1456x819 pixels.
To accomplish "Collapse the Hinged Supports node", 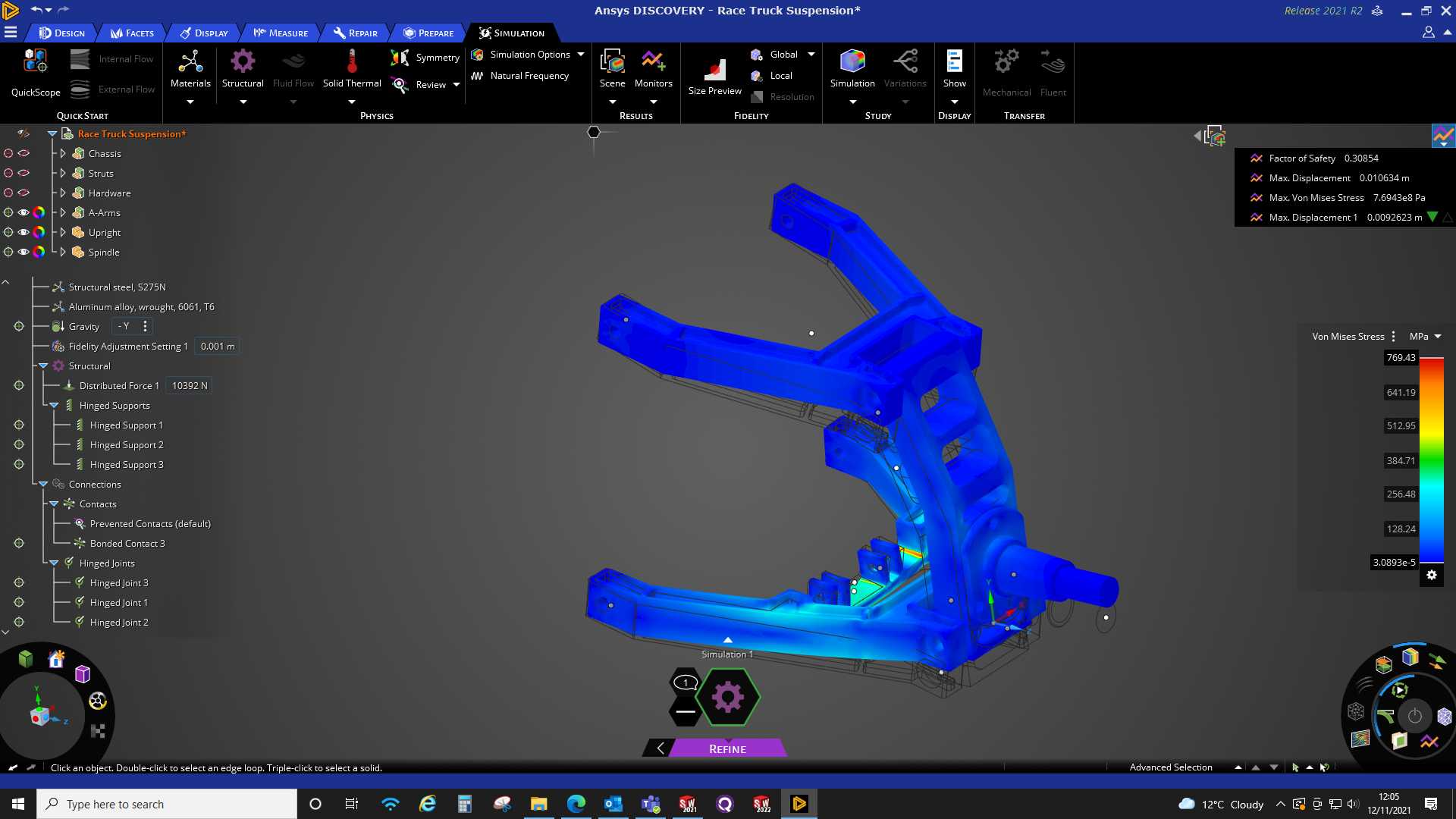I will 54,405.
